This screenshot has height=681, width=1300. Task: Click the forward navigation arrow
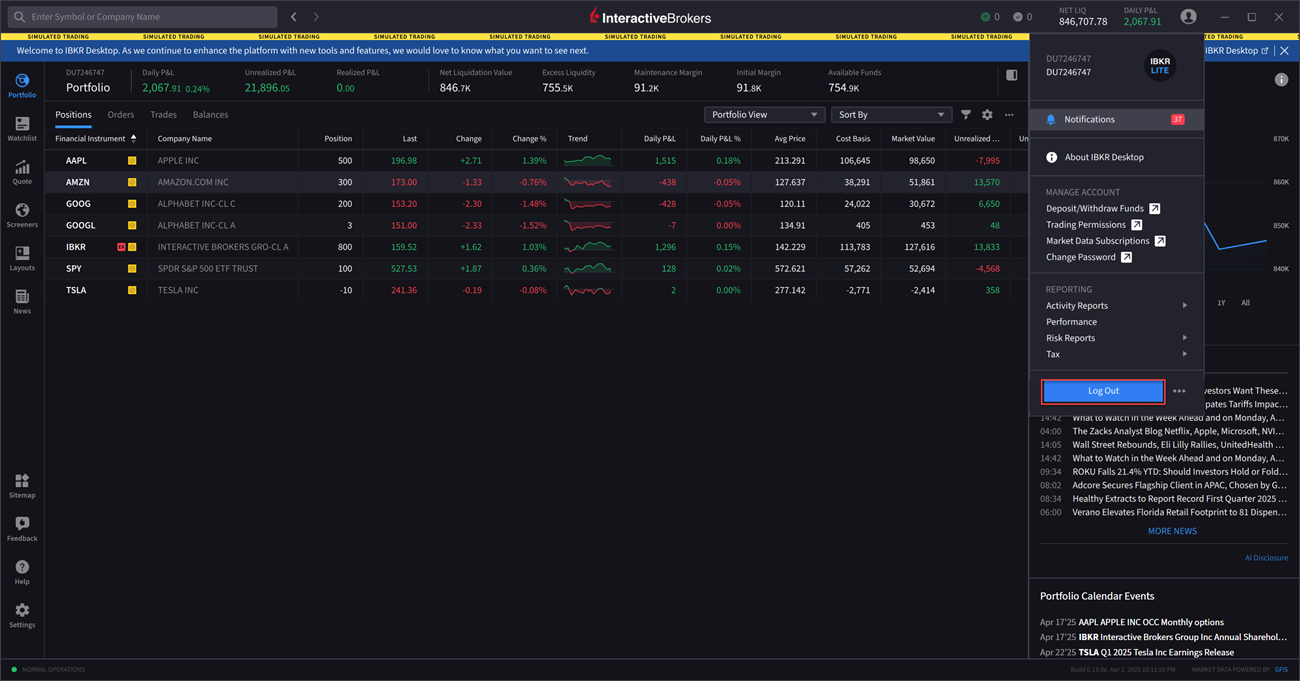(316, 17)
